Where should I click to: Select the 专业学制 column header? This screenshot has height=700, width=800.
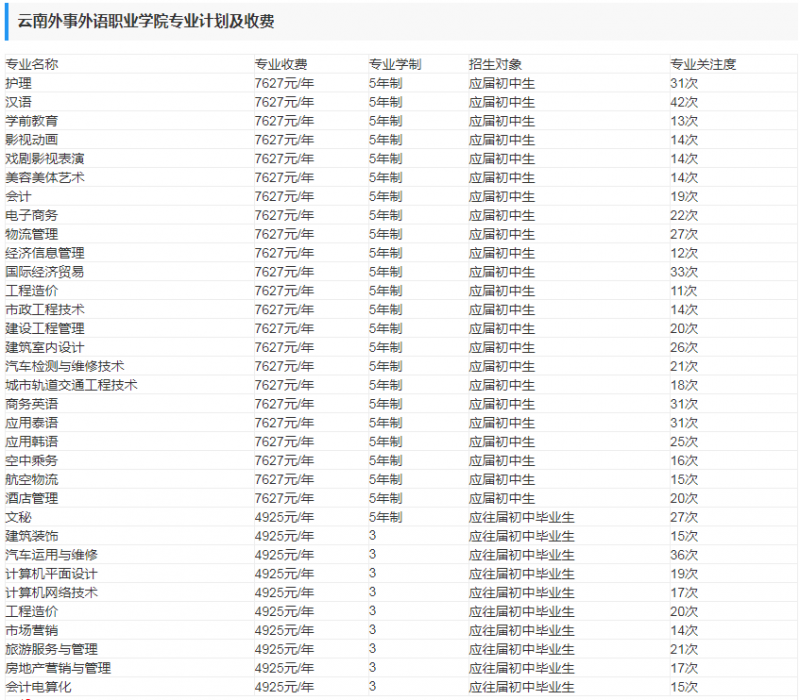(x=395, y=64)
